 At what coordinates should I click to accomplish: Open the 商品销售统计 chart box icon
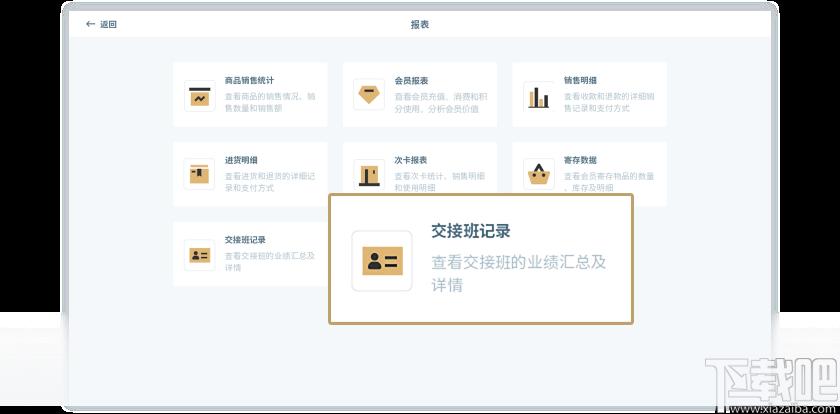[x=199, y=96]
